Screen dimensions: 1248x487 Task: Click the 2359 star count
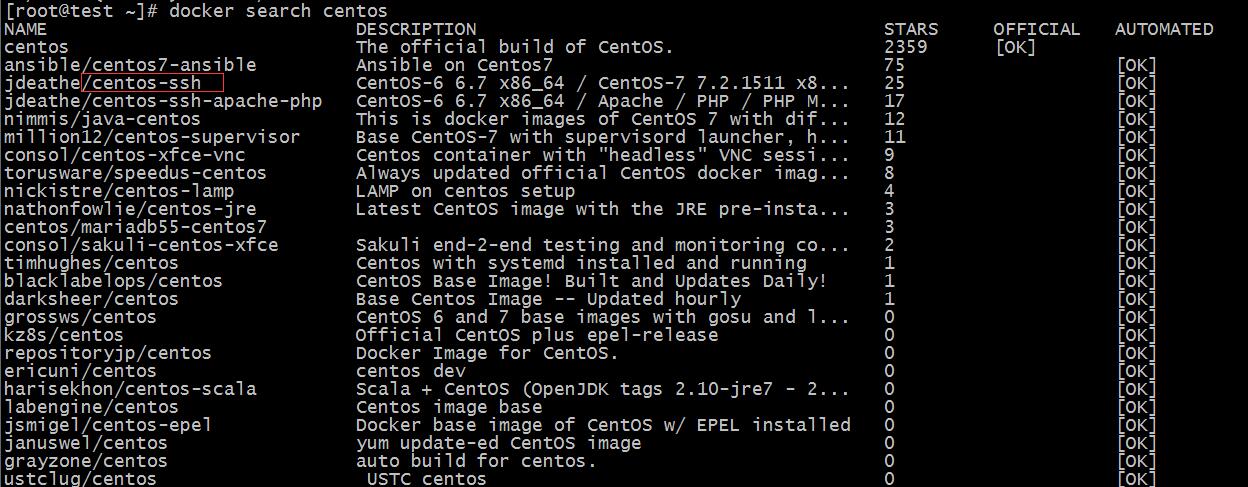click(906, 47)
